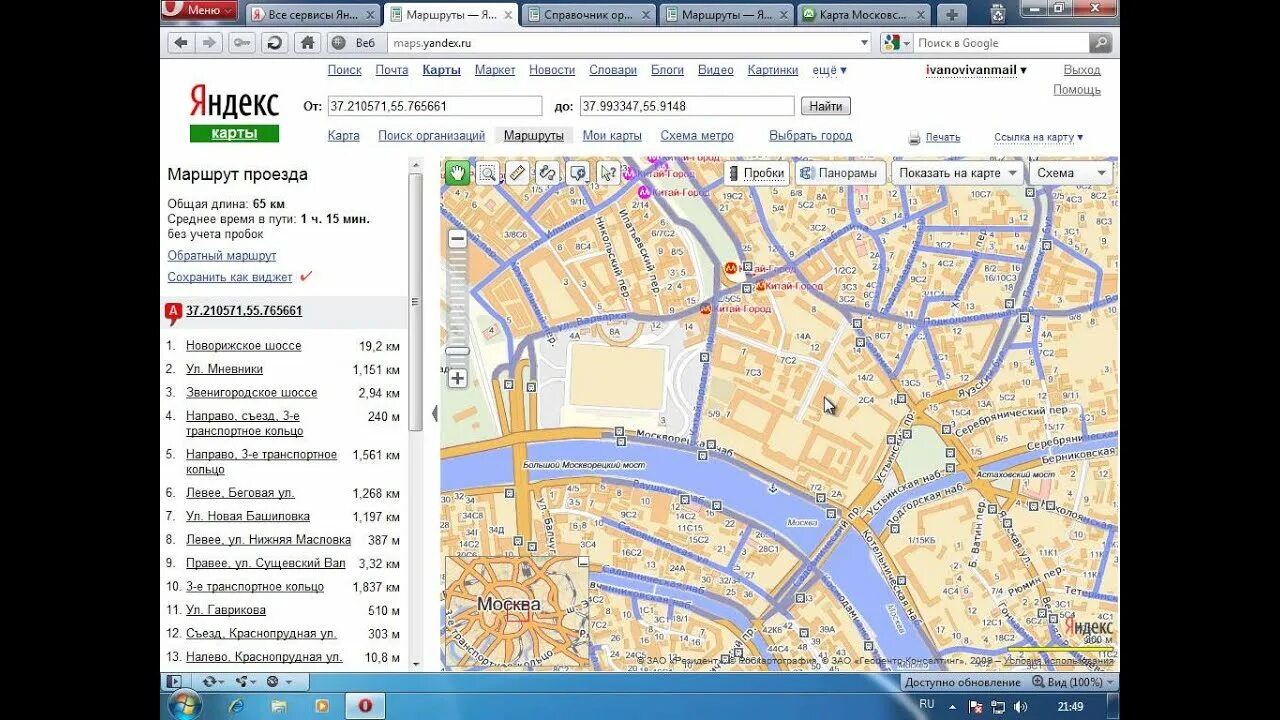Screen dimensions: 1280x720
Task: Switch to Справочник ор... tab
Action: tap(588, 14)
